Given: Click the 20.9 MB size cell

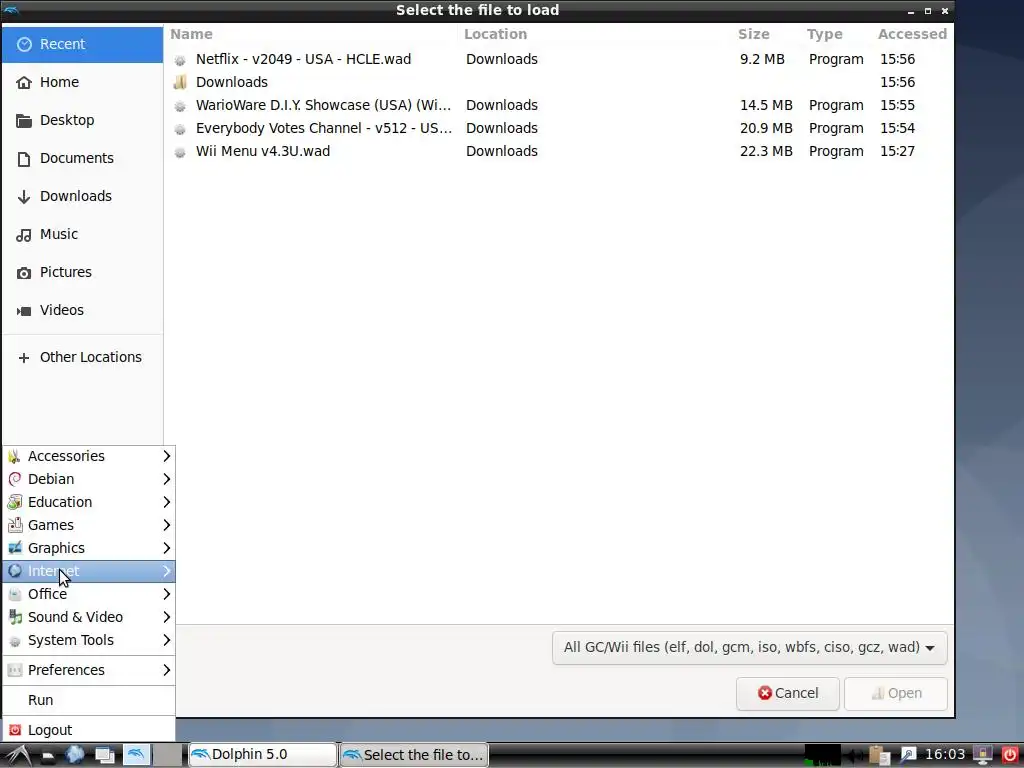Looking at the screenshot, I should (766, 128).
